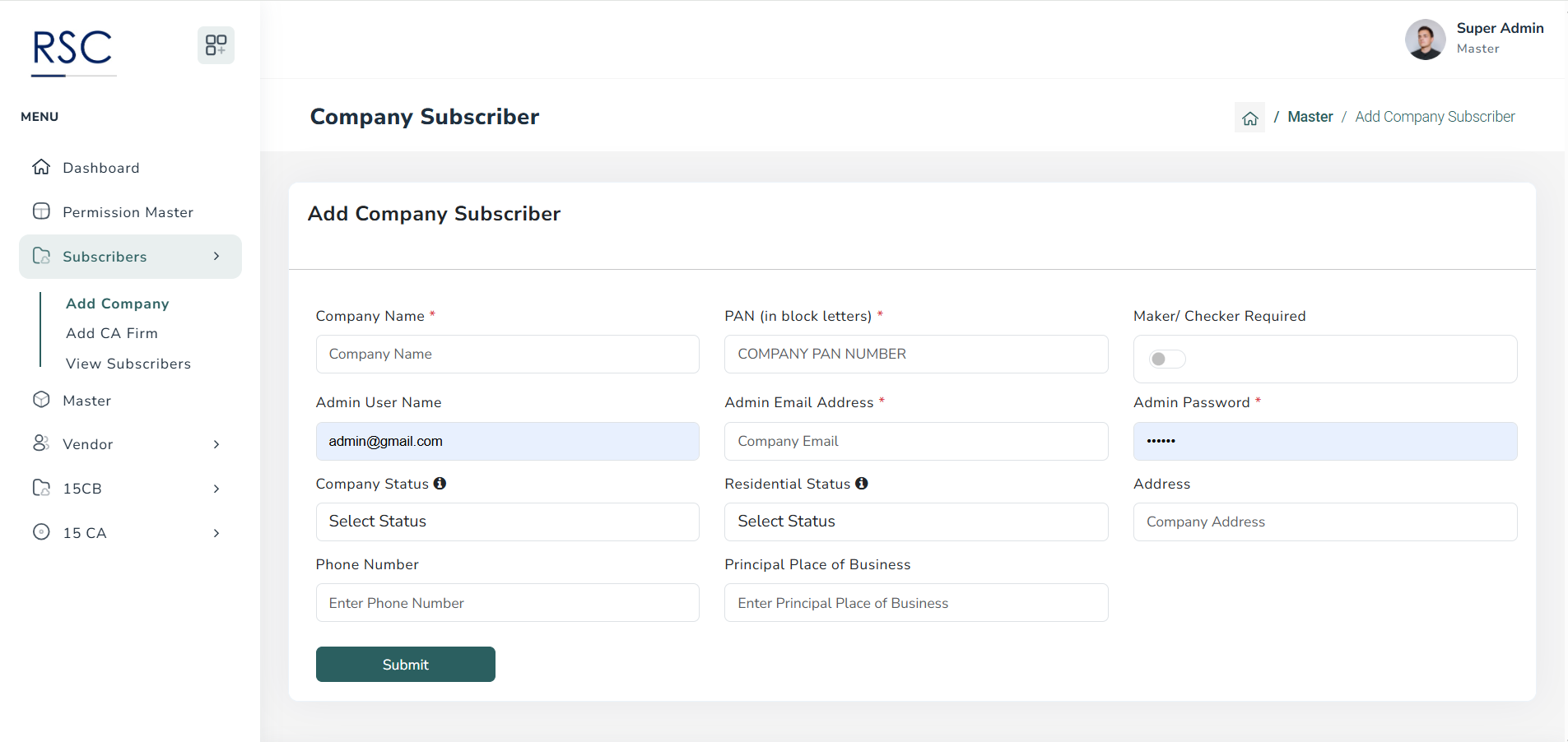Click the RSC logo
Viewport: 1568px width, 742px height.
click(x=72, y=49)
